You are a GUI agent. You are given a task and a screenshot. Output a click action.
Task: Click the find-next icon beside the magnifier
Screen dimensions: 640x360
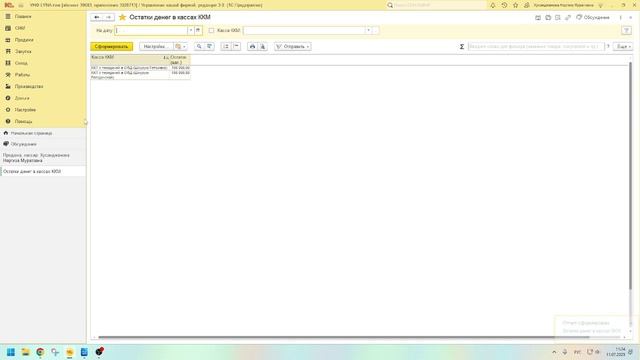coord(209,47)
